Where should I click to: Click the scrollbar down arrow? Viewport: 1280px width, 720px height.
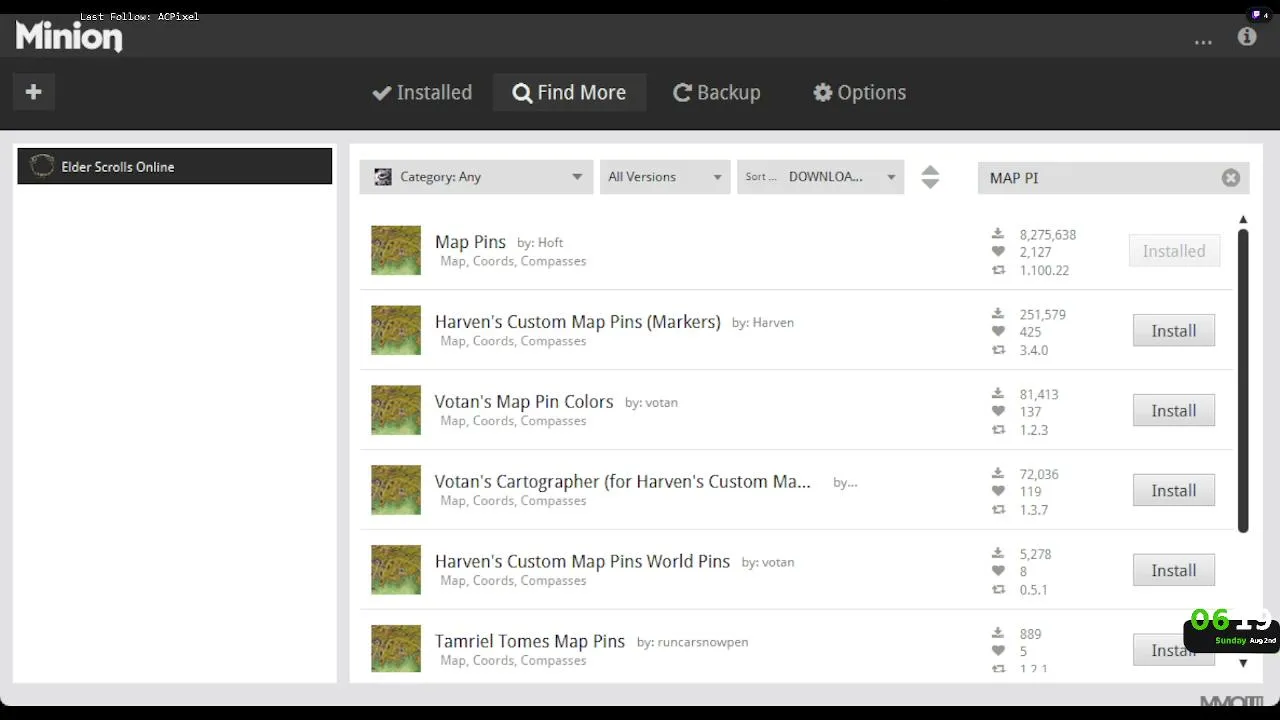click(x=1243, y=662)
